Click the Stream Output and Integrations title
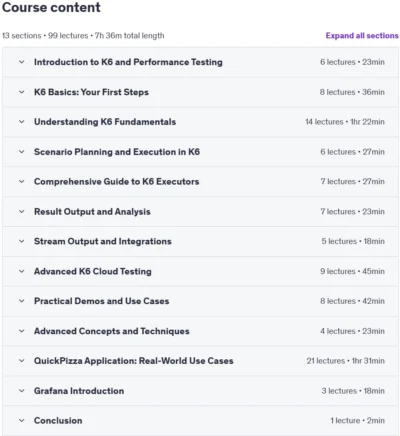The width and height of the screenshot is (400, 436). pyautogui.click(x=103, y=241)
